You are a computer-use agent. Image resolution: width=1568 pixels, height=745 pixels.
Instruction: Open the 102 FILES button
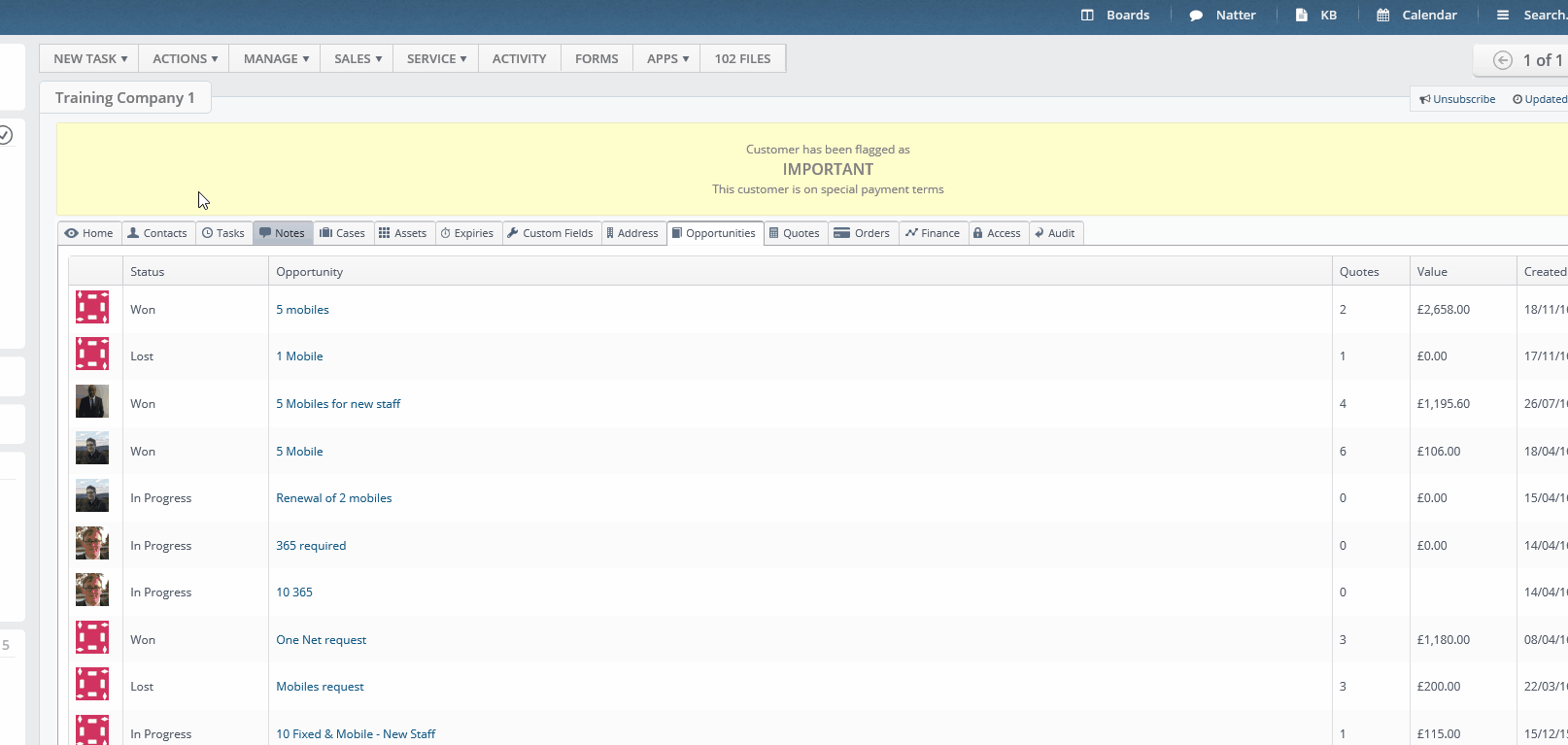(x=743, y=58)
